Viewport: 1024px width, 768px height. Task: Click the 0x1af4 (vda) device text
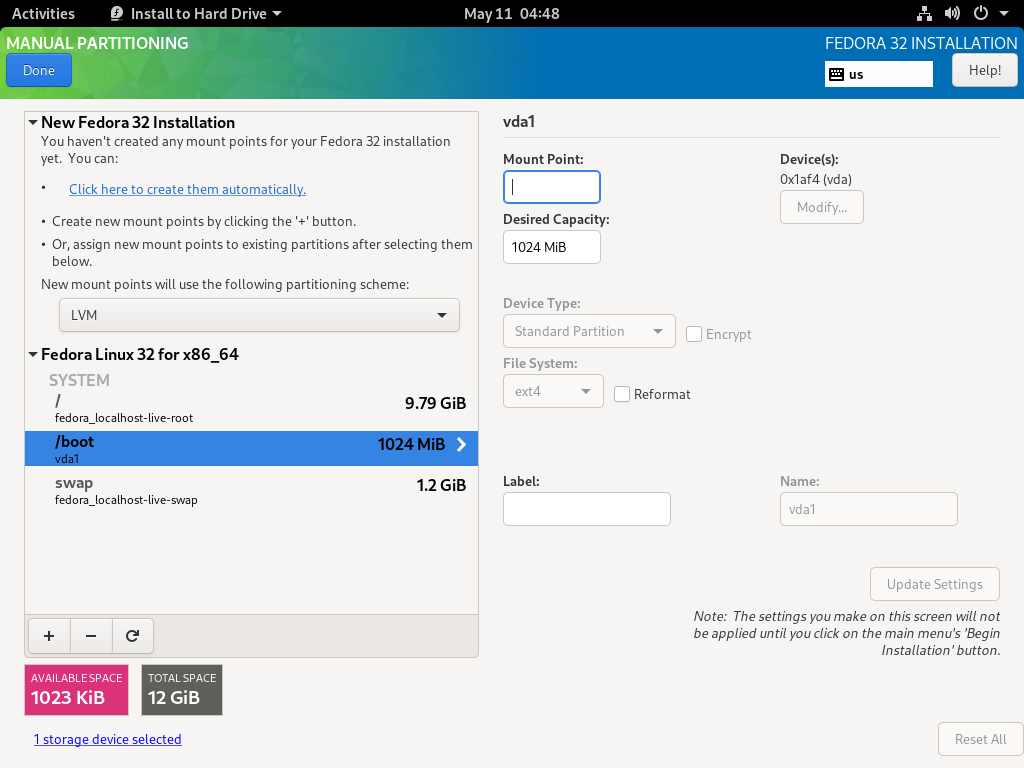coord(816,180)
